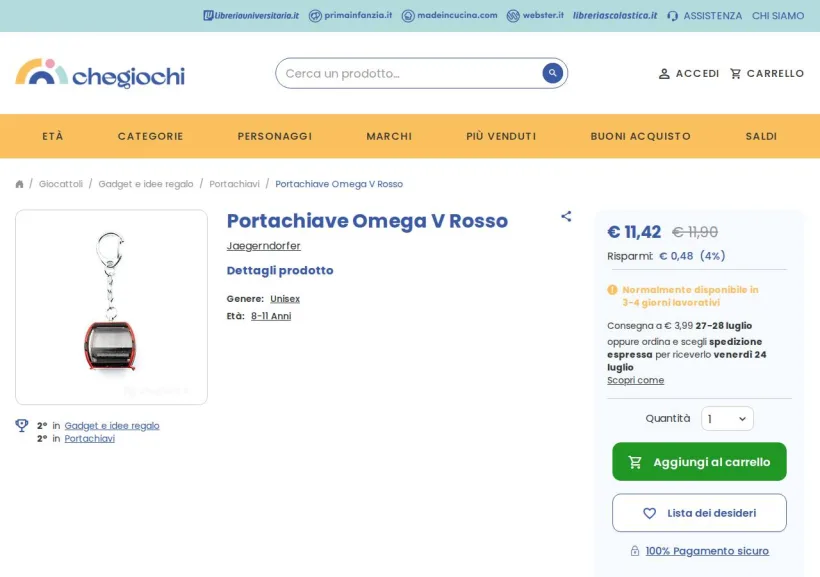820x577 pixels.
Task: Click Portachiavi ranking link
Action: 89,438
